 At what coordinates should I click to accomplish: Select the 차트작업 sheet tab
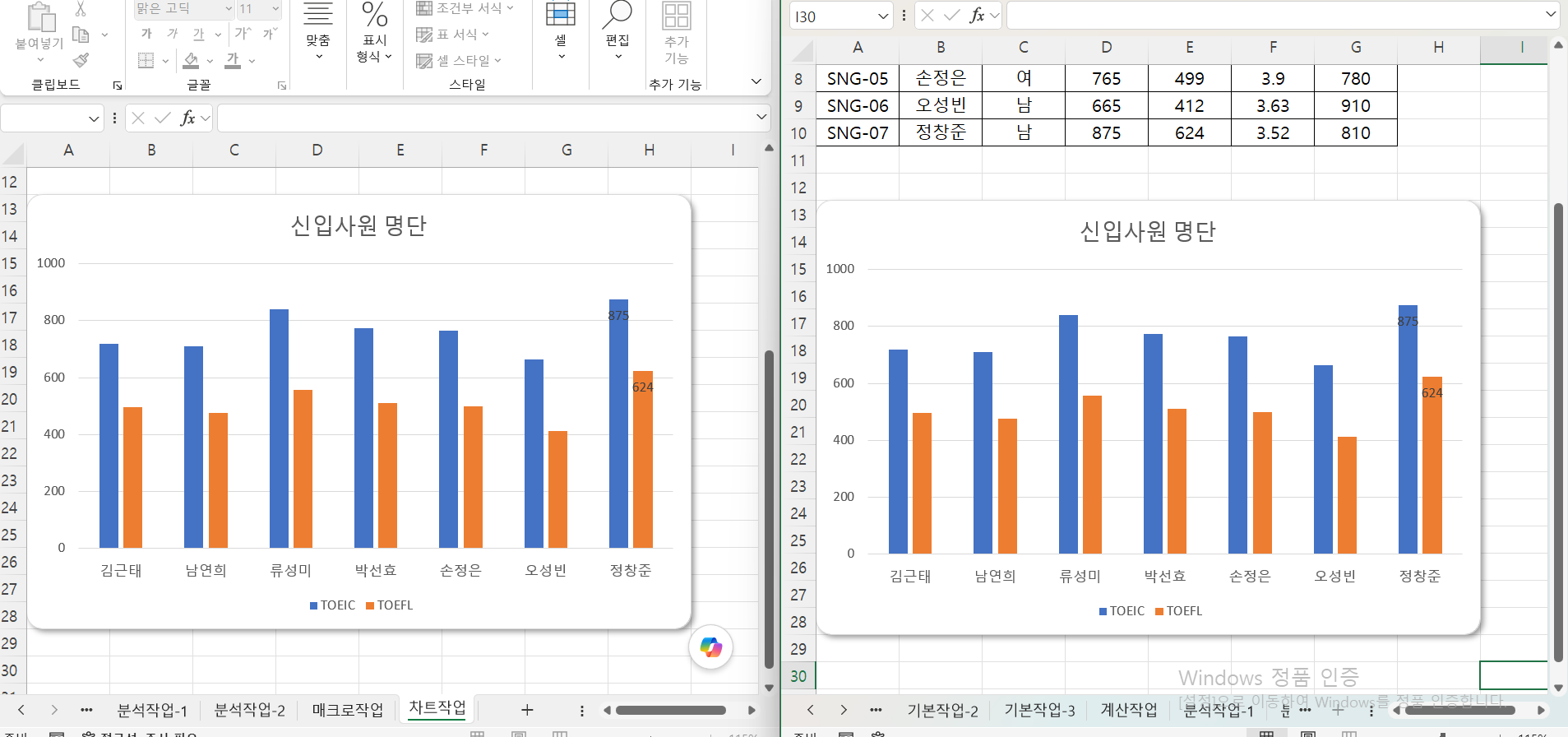pos(437,708)
